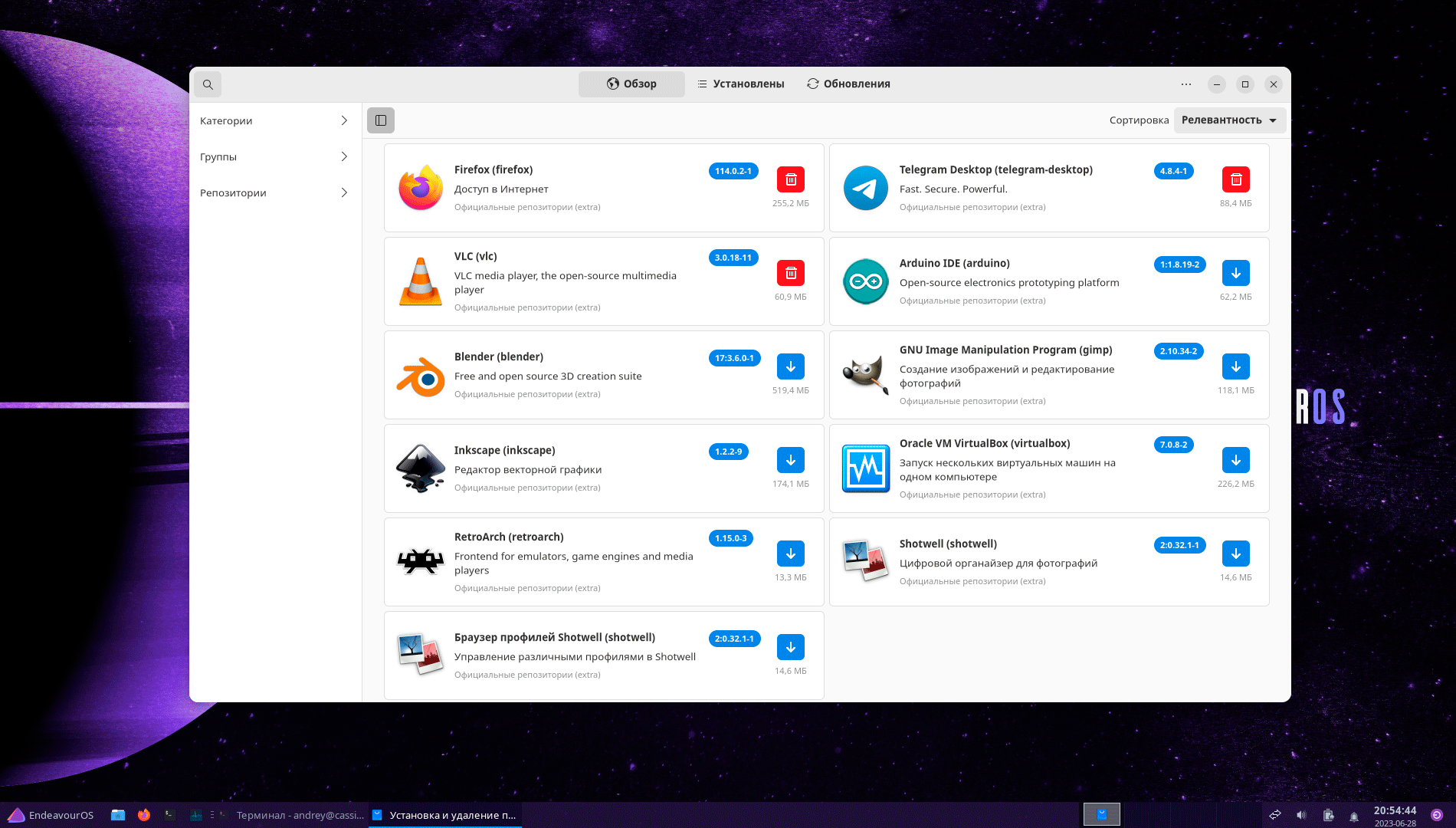Remove Telegram Desktop with the trash button
Image resolution: width=1456 pixels, height=828 pixels.
coord(1236,179)
